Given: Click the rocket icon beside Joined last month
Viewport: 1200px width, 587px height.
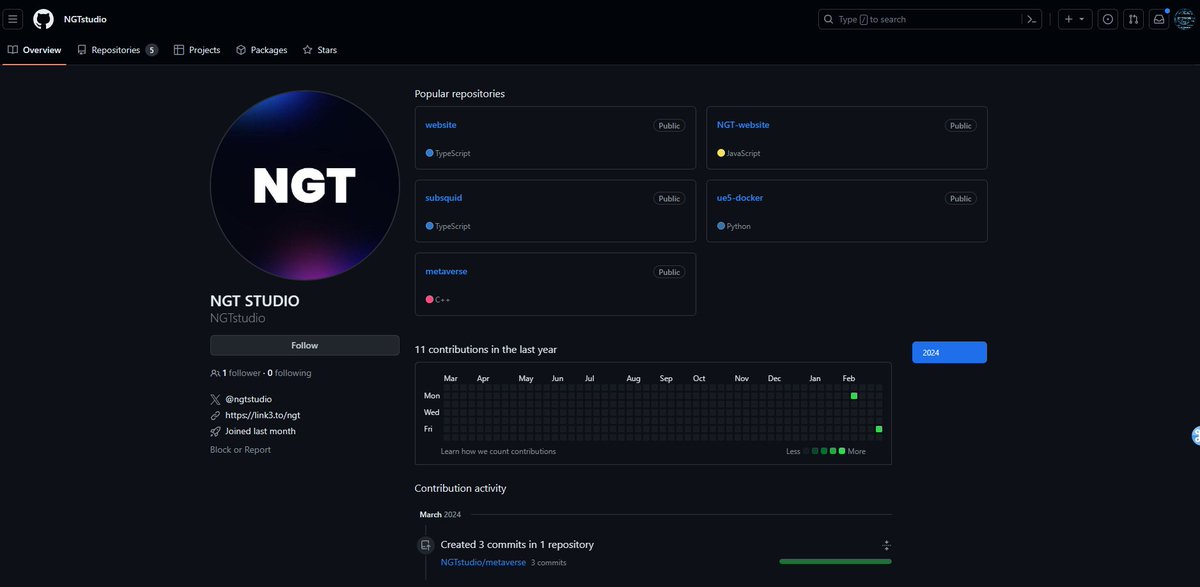Looking at the screenshot, I should click(215, 431).
